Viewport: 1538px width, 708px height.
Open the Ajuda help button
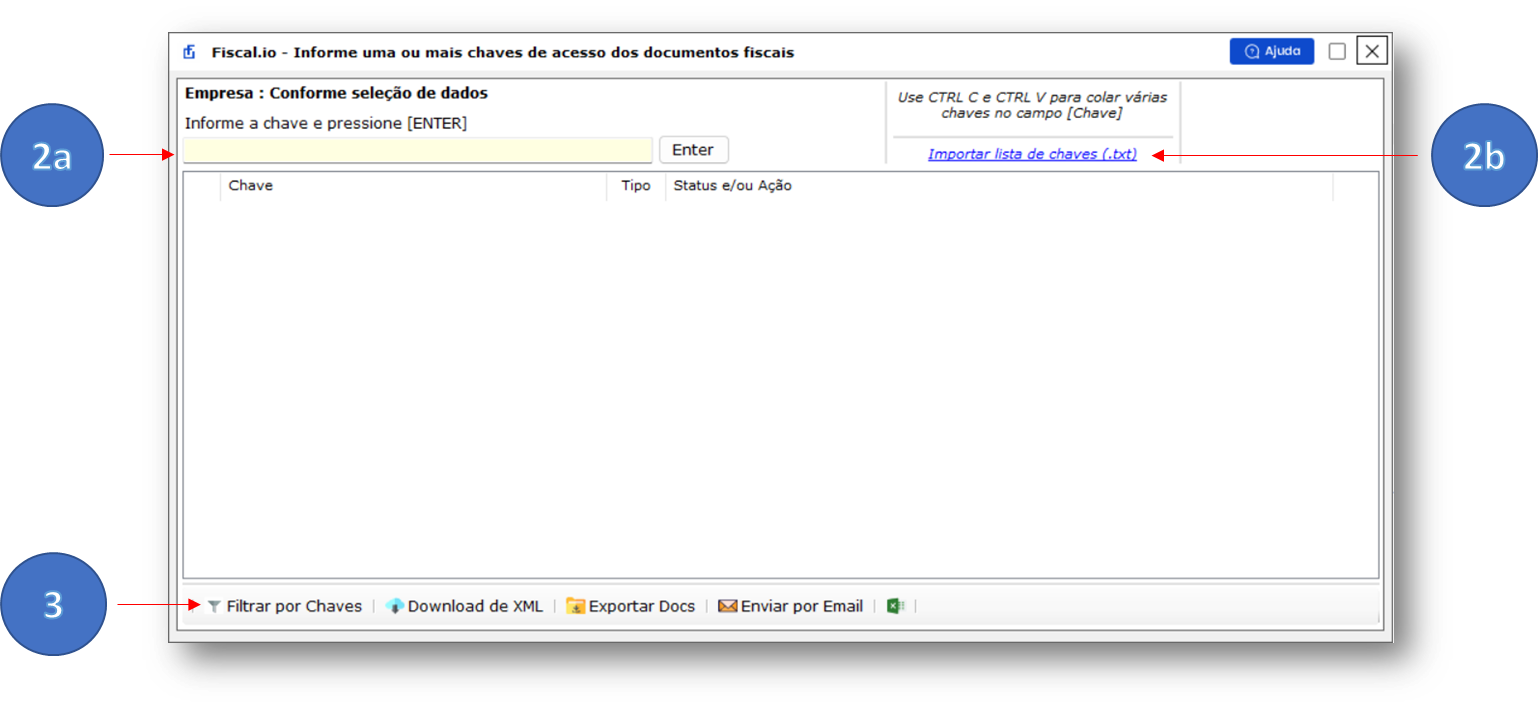(x=1271, y=51)
